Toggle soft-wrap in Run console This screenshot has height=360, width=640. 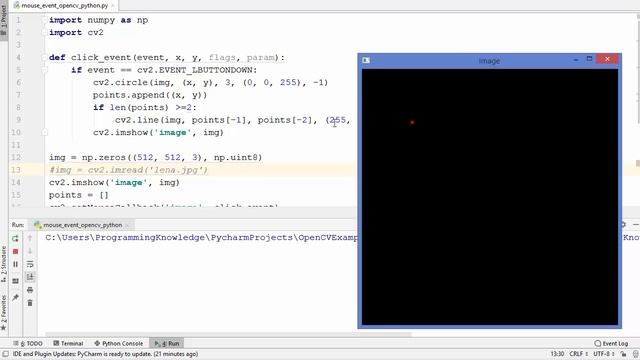coord(30,264)
